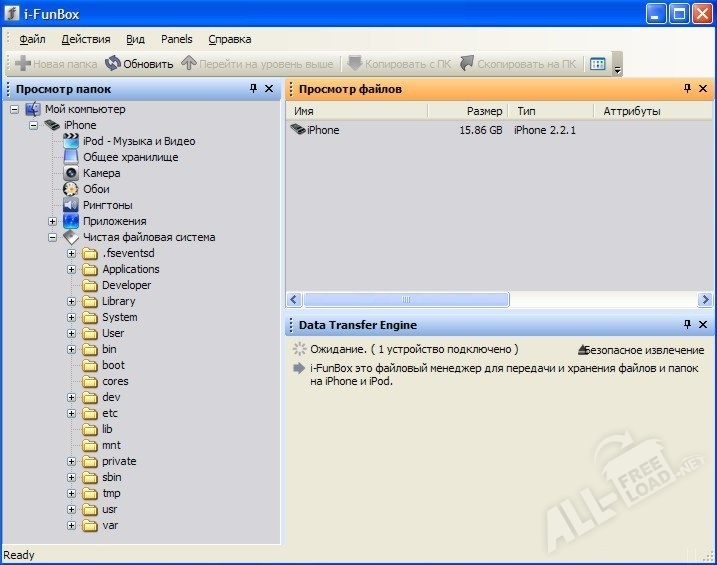Pin the Просмотр папок panel

[253, 89]
